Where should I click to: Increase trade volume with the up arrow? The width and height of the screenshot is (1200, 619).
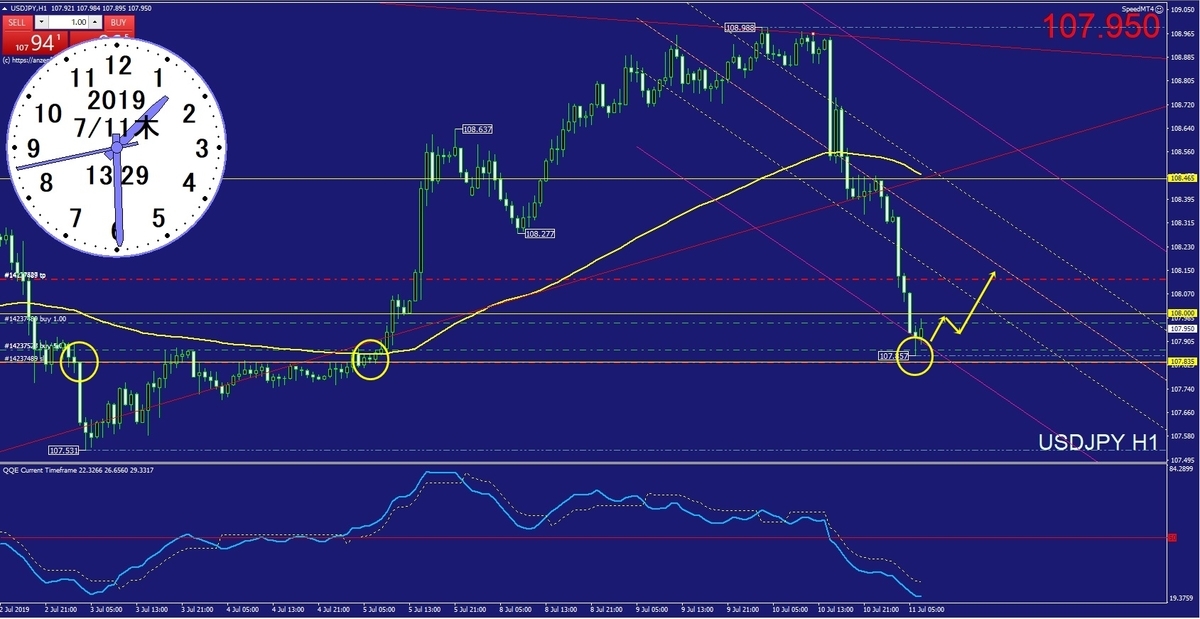click(97, 22)
